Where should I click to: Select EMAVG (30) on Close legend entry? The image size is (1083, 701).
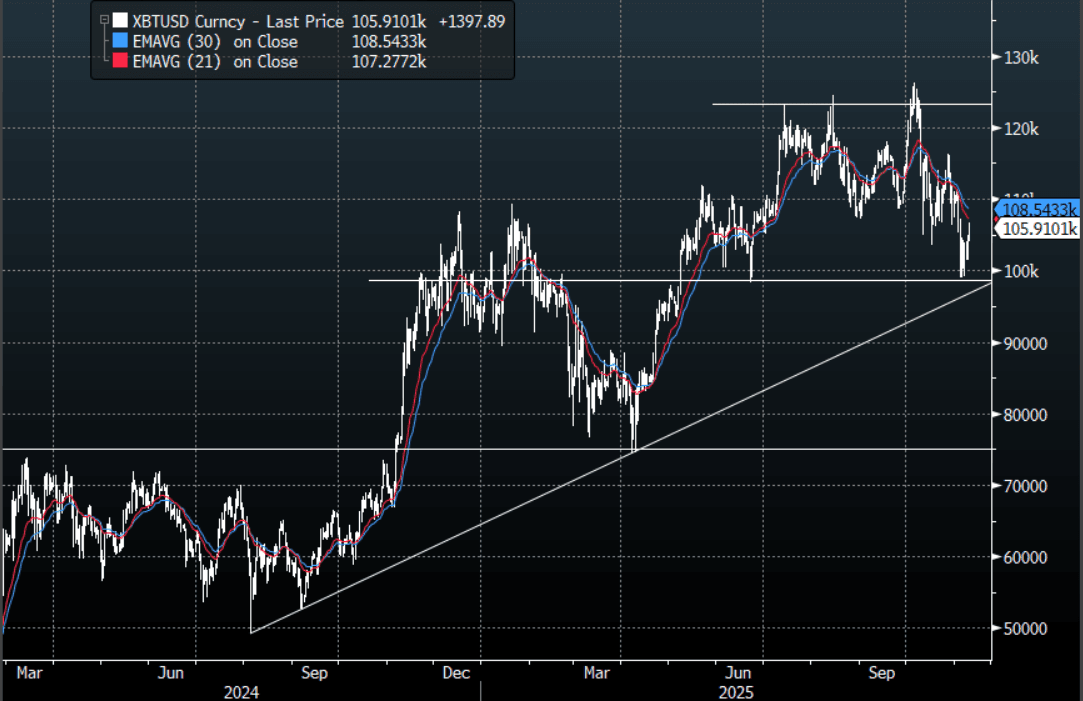215,41
